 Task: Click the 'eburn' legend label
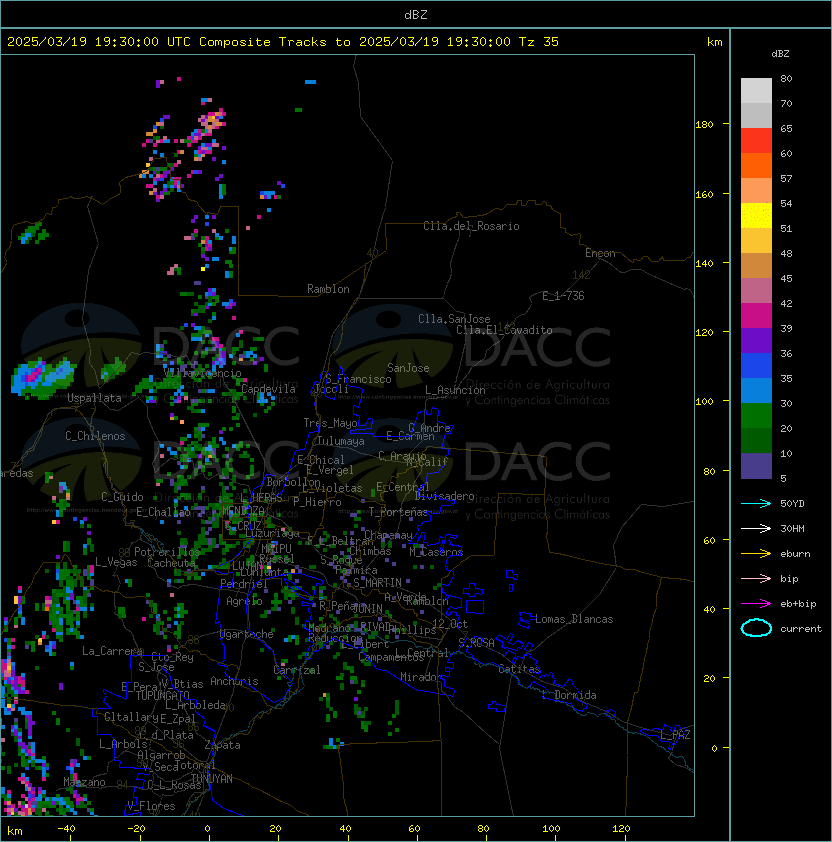coord(795,554)
